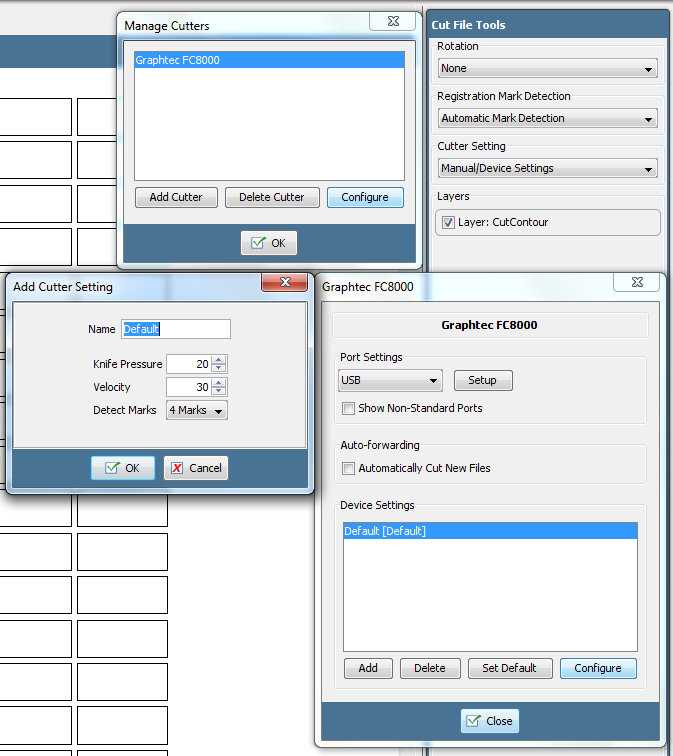Increase Velocity with up arrow
The width and height of the screenshot is (673, 756).
(219, 382)
